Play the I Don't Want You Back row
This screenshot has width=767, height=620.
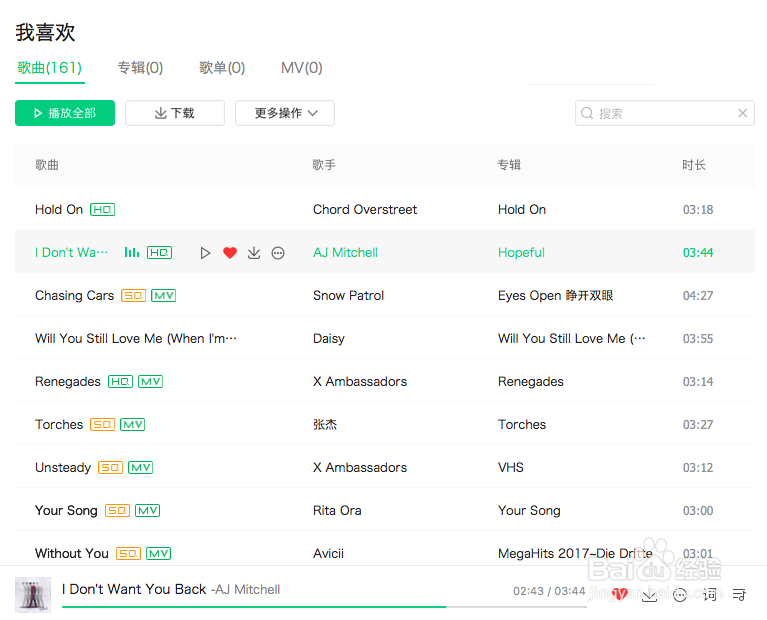205,253
